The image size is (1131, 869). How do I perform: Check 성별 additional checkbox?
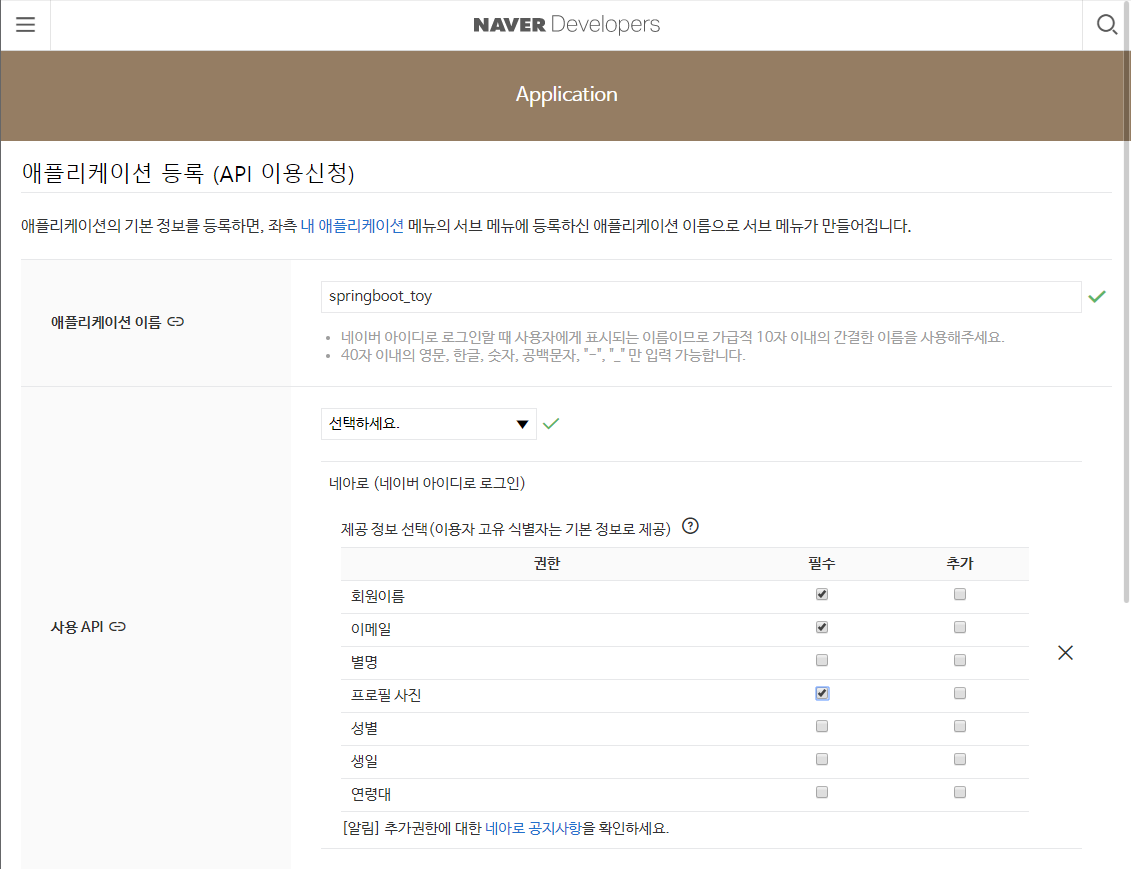pos(959,726)
